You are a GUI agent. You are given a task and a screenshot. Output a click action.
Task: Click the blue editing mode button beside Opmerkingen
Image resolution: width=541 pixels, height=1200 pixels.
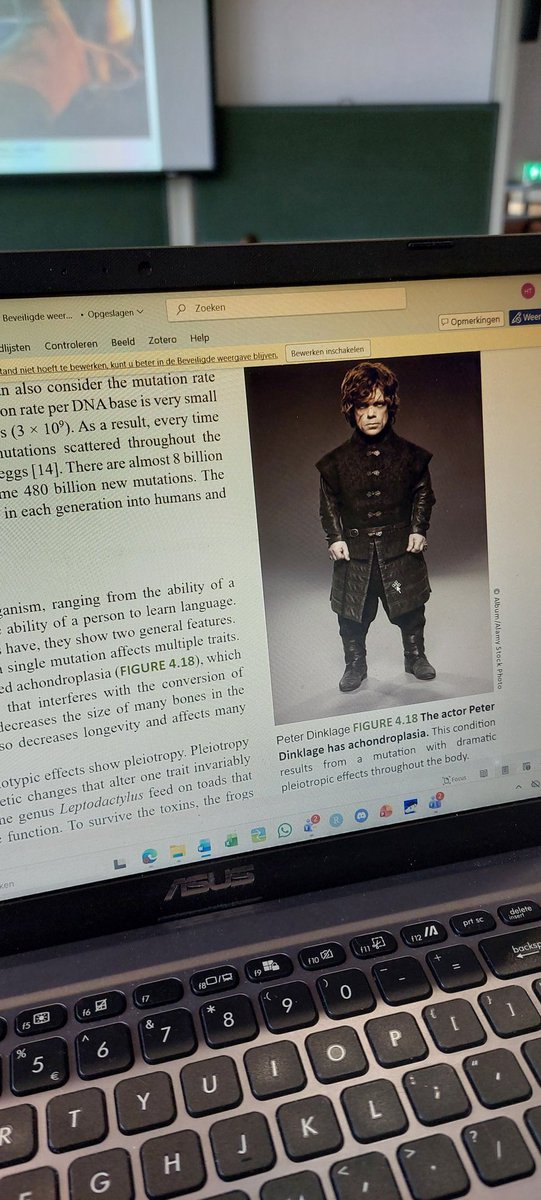tap(525, 316)
